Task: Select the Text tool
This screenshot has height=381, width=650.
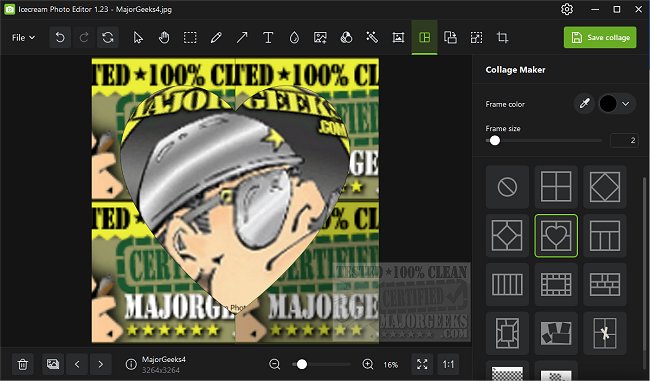Action: point(268,38)
